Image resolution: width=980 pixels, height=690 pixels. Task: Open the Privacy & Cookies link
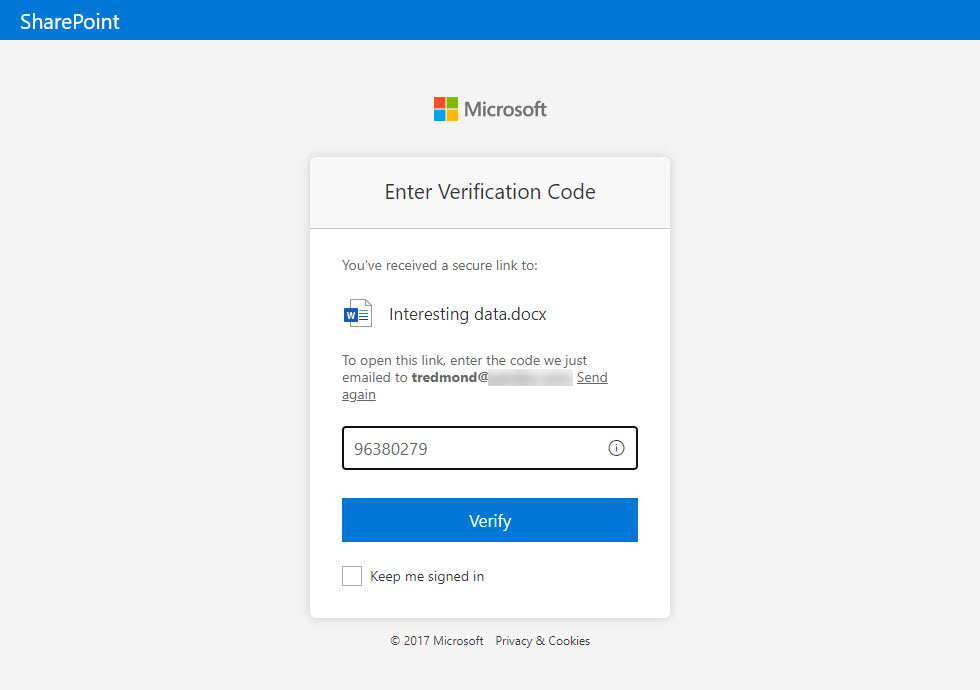point(542,641)
